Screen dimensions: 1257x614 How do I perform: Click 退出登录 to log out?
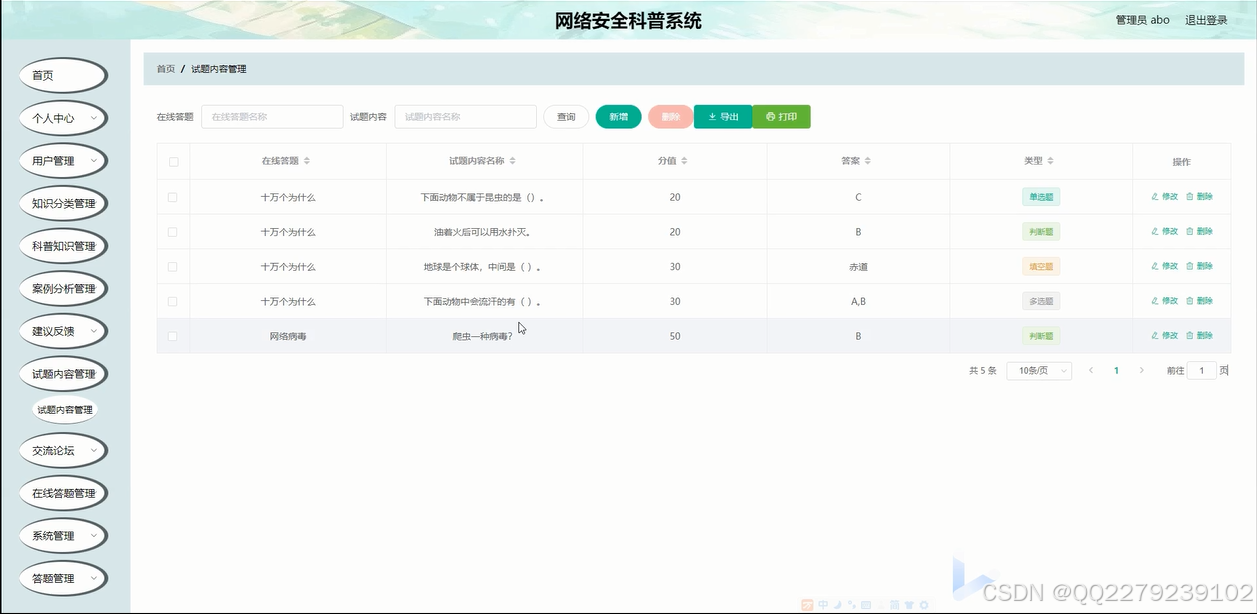pyautogui.click(x=1206, y=19)
